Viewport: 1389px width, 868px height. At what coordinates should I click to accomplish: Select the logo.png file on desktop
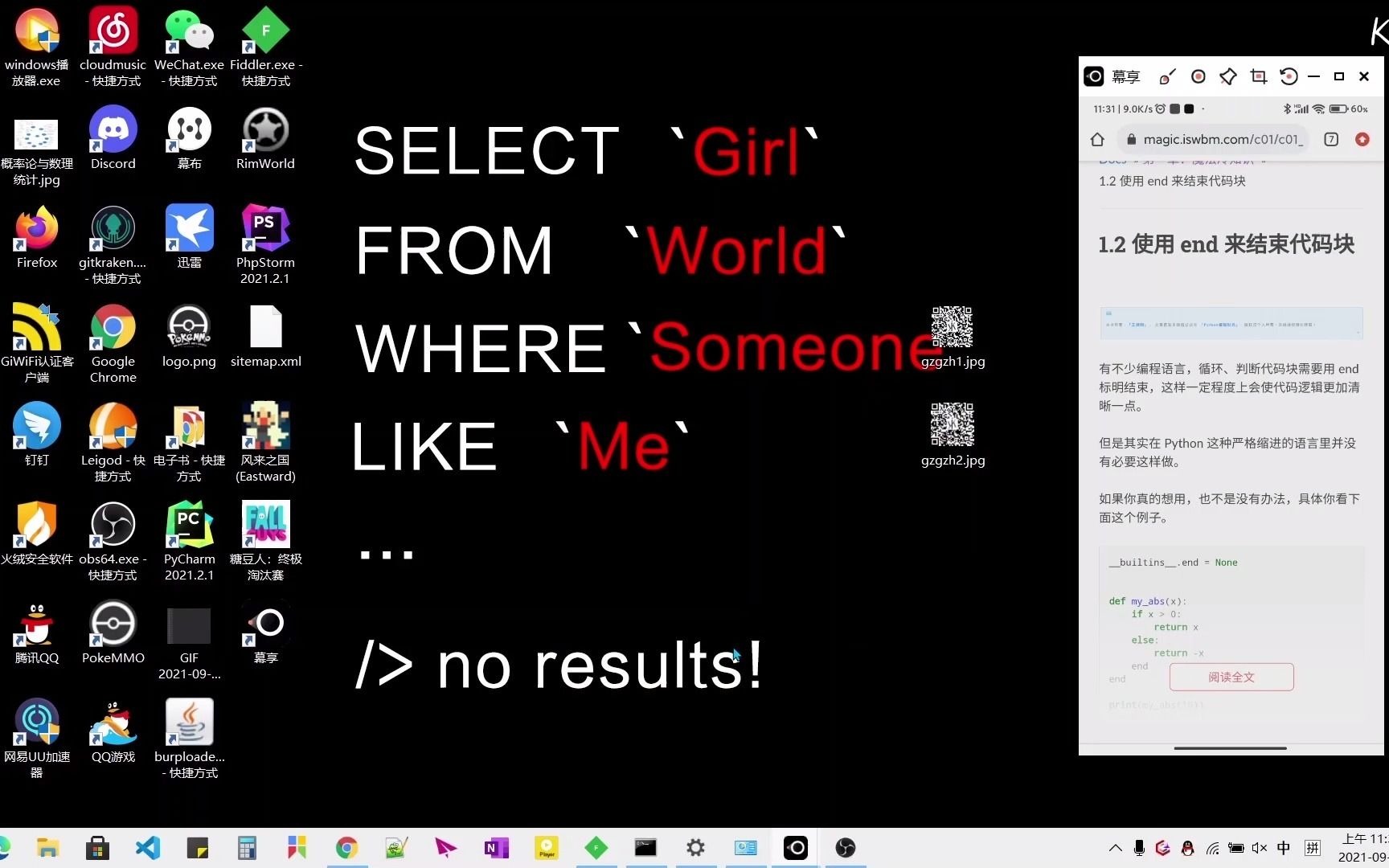[189, 336]
